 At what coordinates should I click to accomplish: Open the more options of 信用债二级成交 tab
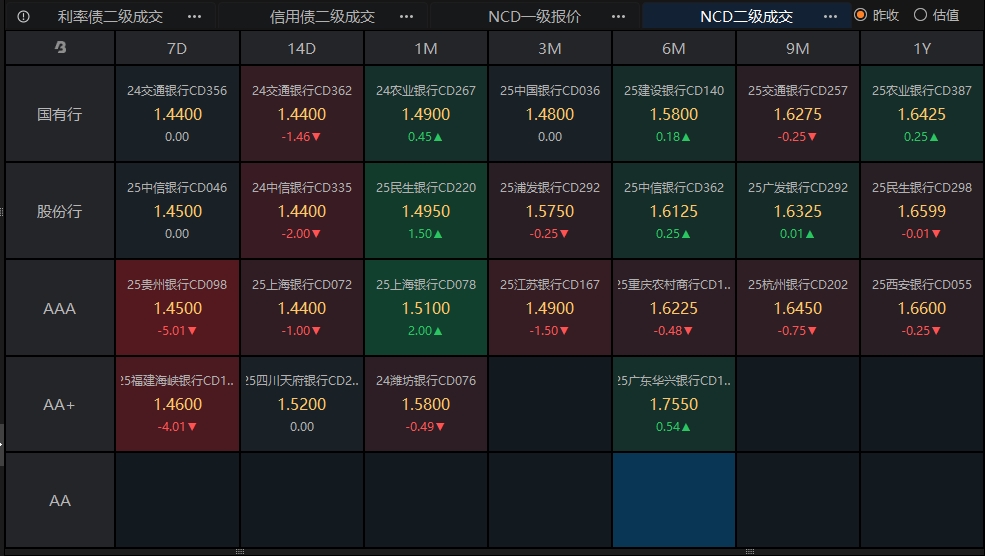406,16
